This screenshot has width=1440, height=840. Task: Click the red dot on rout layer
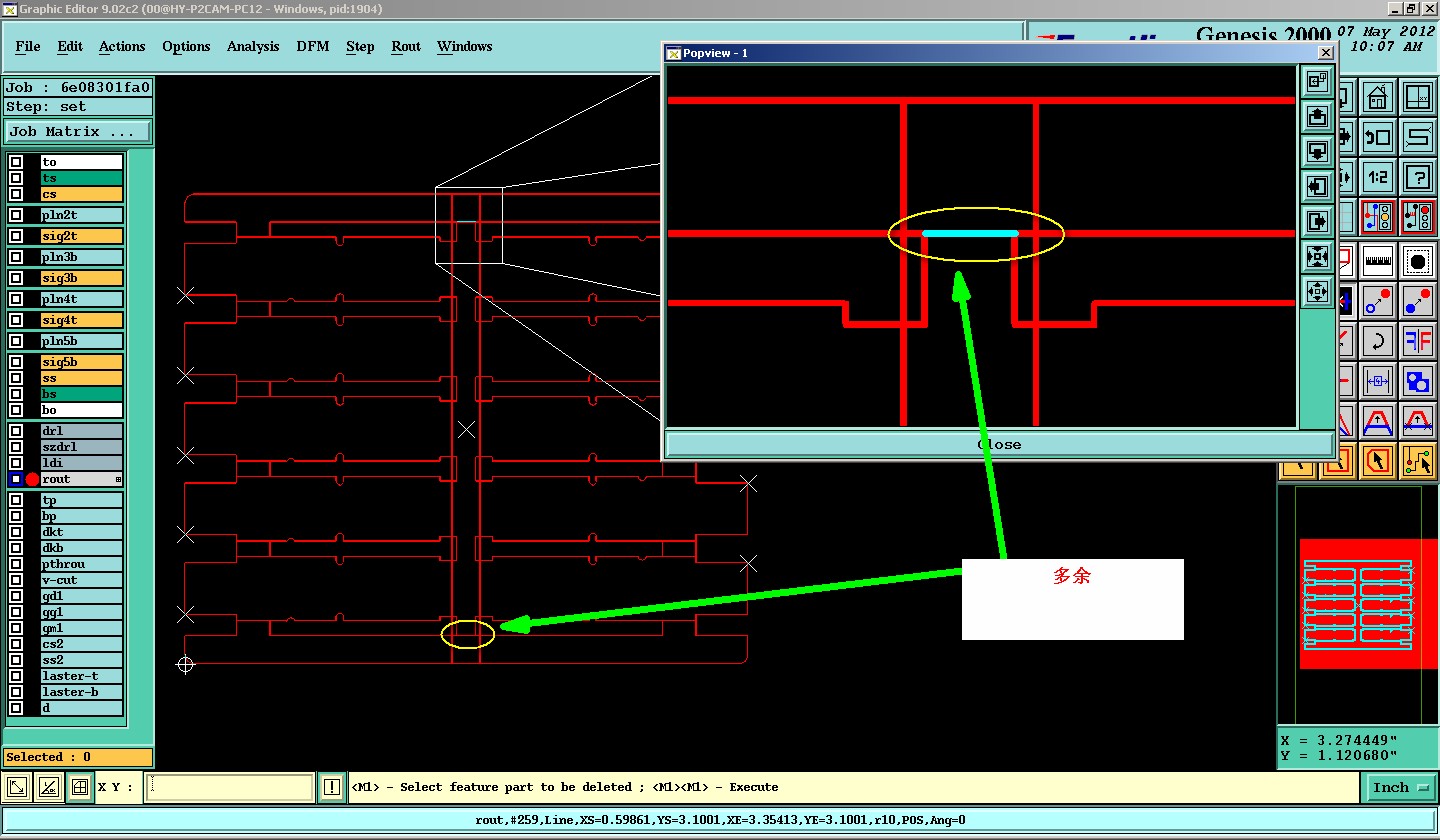[x=32, y=479]
